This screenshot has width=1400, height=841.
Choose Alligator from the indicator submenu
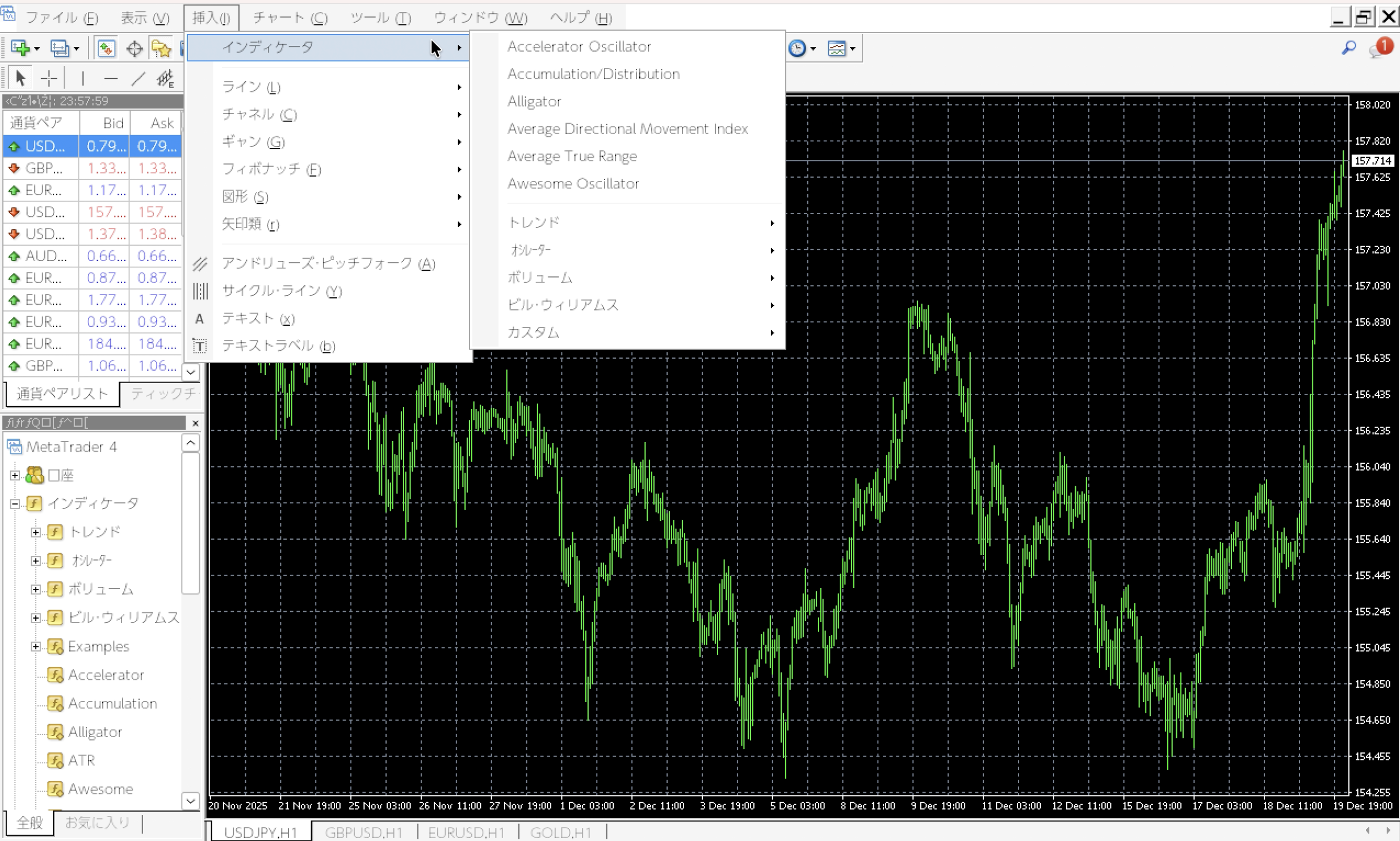pyautogui.click(x=534, y=102)
